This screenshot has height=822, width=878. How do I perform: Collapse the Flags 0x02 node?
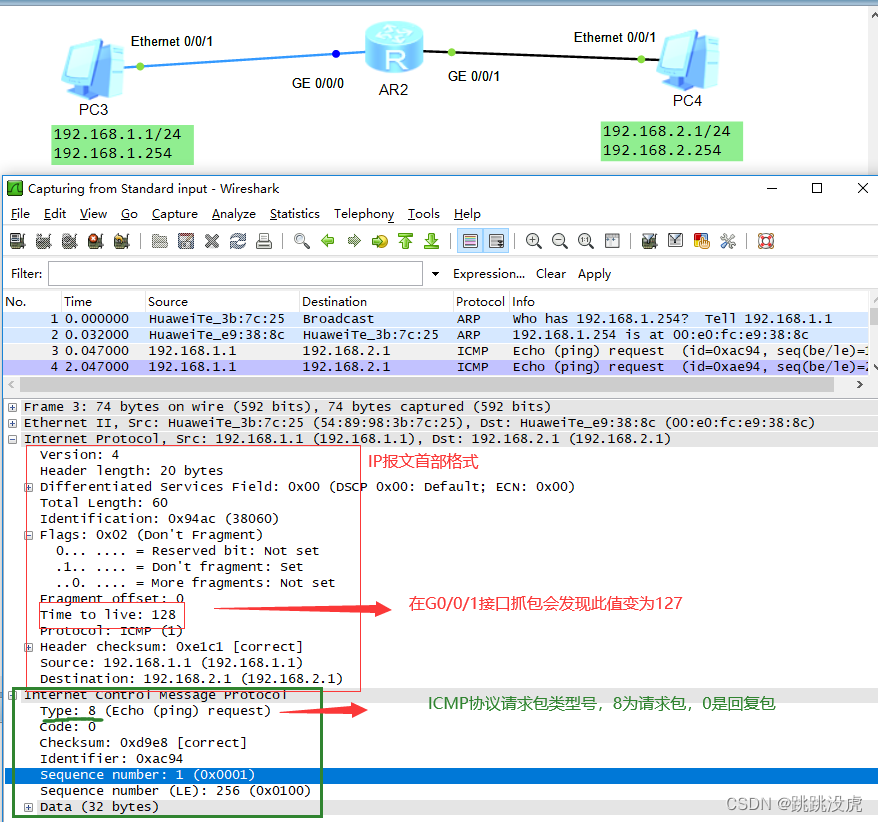click(x=29, y=535)
